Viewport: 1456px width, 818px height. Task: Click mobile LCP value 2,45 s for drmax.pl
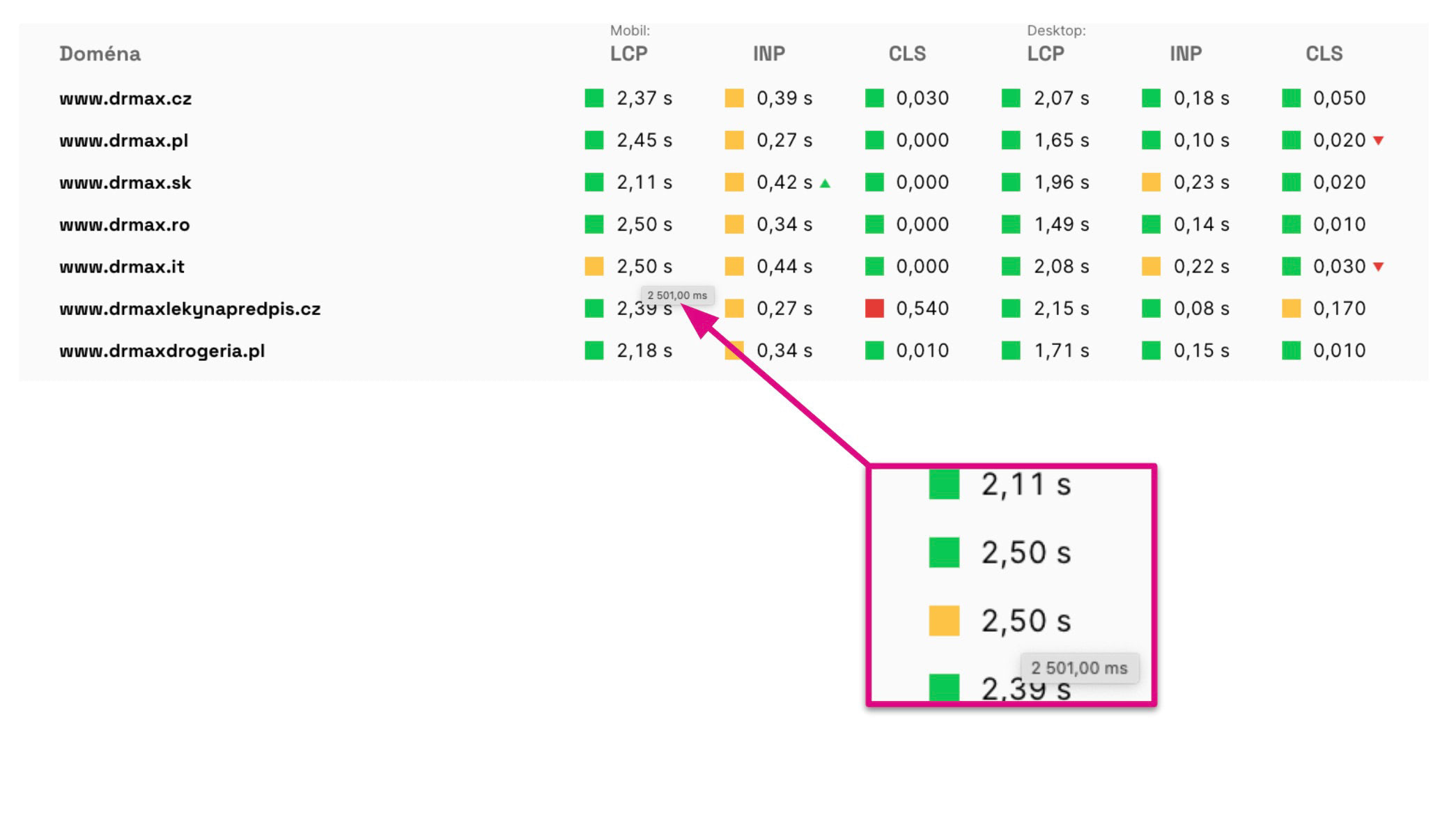pos(644,141)
